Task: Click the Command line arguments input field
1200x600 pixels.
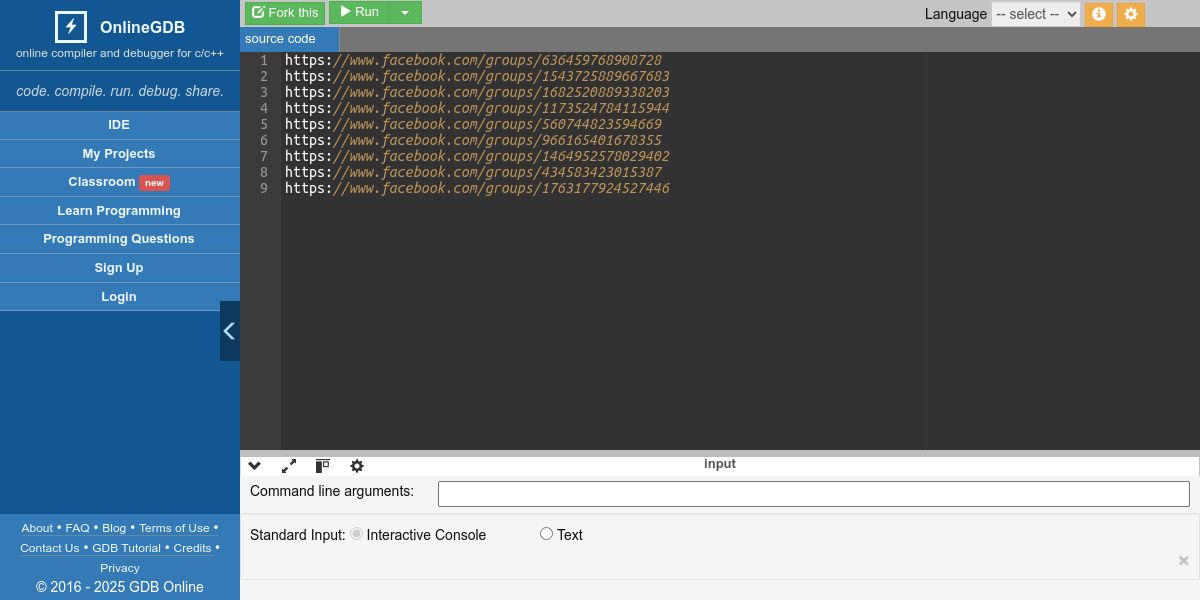Action: [x=813, y=493]
